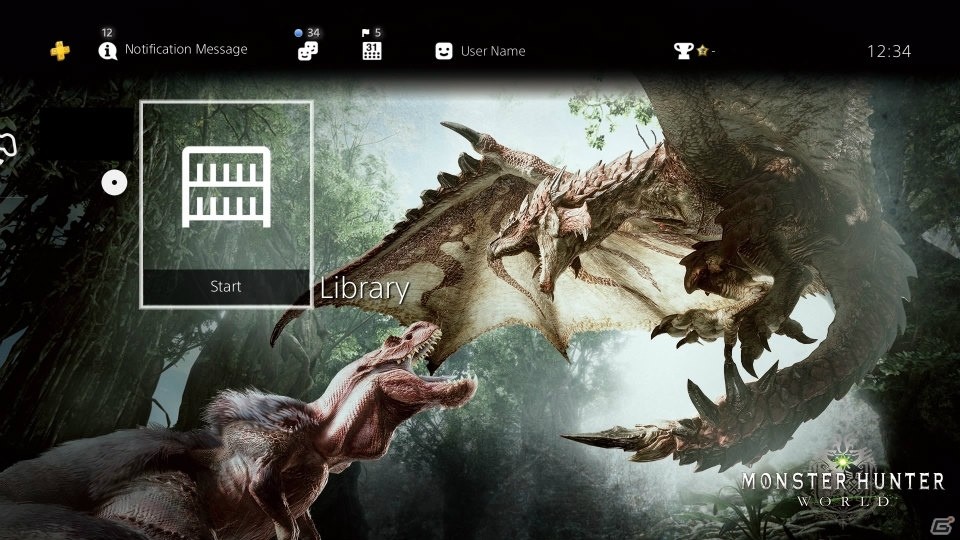Open the User Name profile icon
Image resolution: width=960 pixels, height=540 pixels.
coord(444,51)
